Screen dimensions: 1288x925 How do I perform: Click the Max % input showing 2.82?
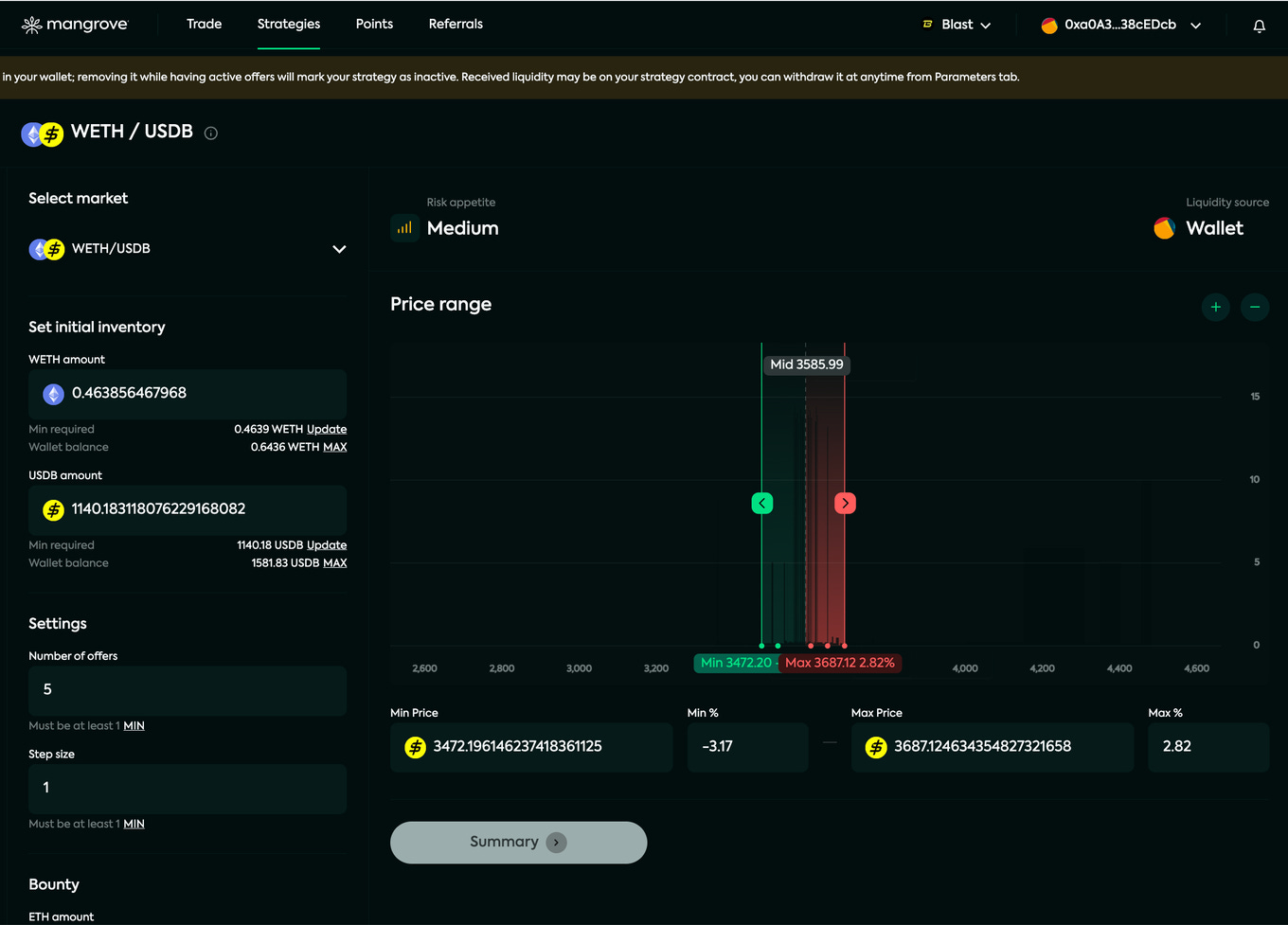point(1208,747)
